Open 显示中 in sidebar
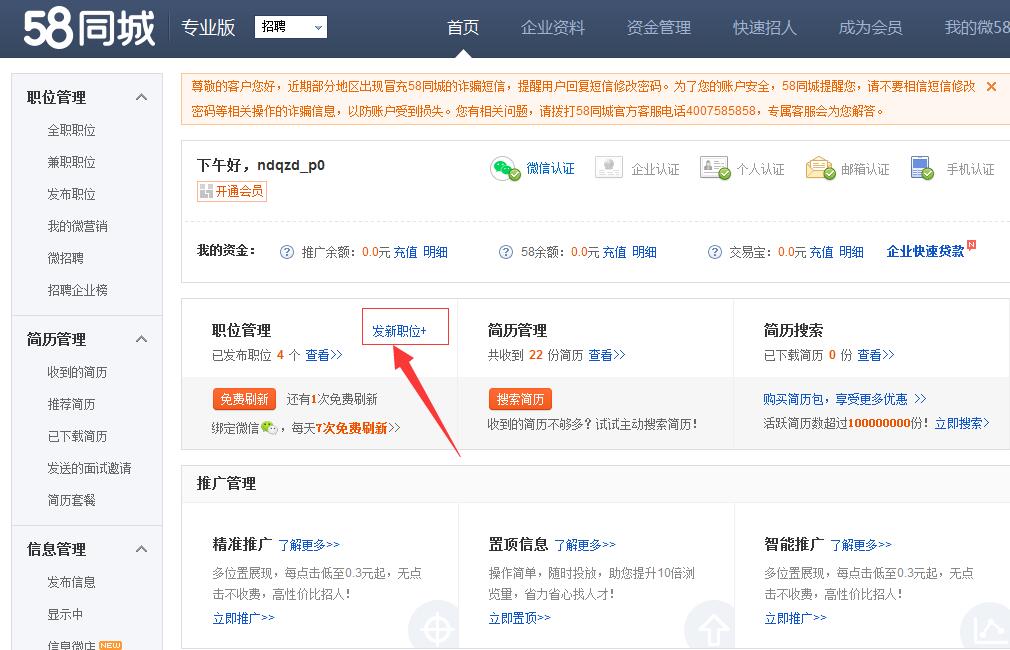 click(65, 615)
